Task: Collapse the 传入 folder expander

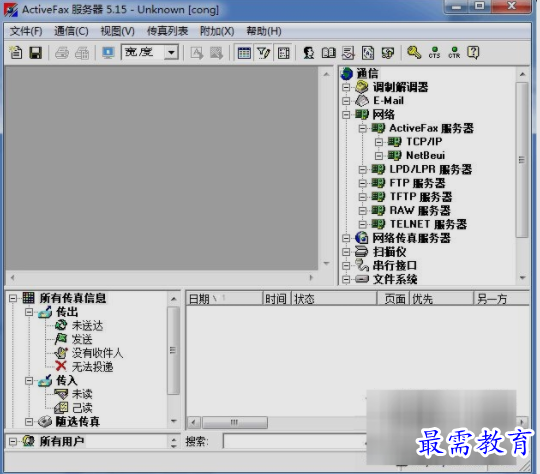Action: pyautogui.click(x=29, y=381)
